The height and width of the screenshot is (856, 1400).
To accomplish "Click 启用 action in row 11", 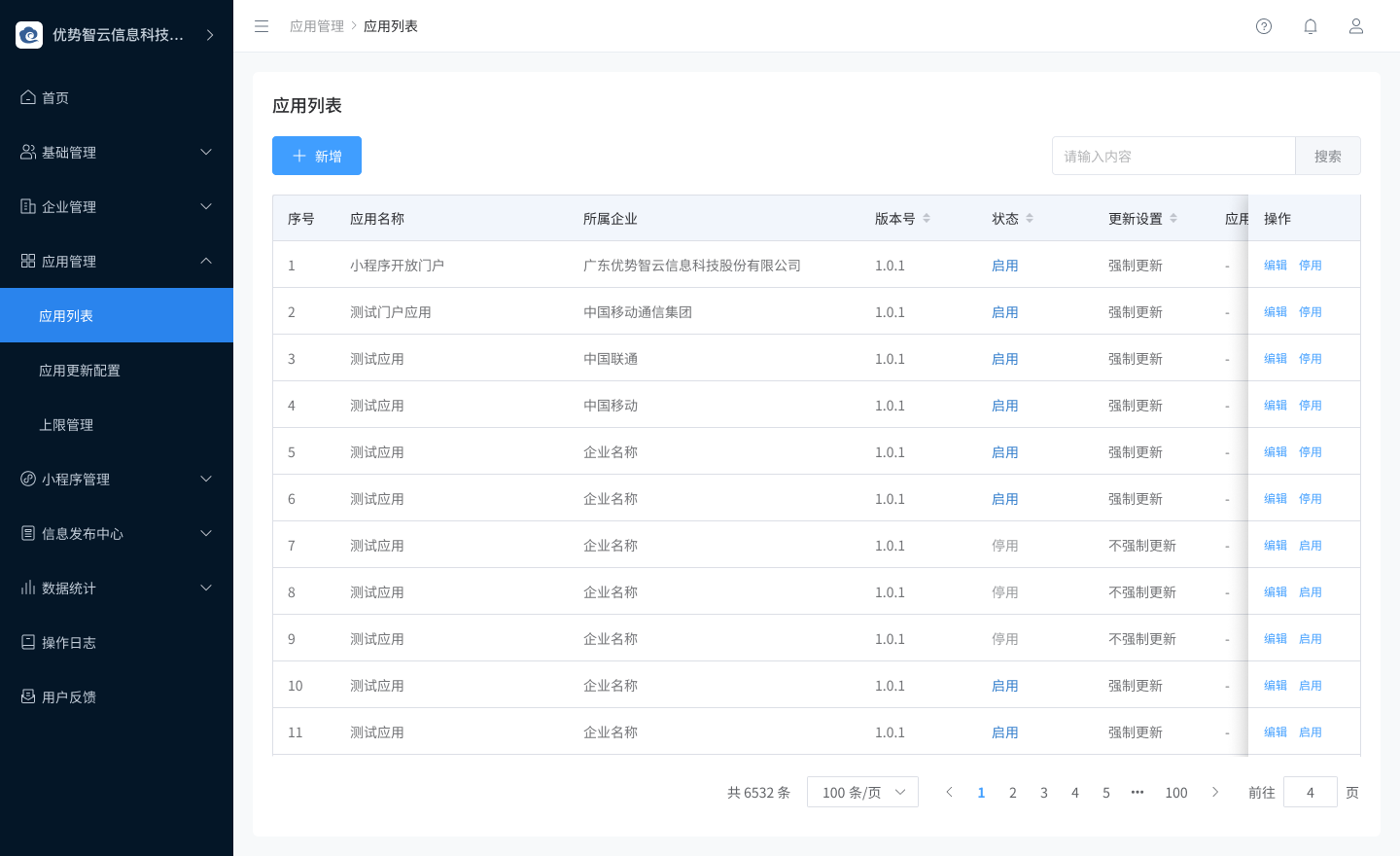I will tap(1311, 731).
